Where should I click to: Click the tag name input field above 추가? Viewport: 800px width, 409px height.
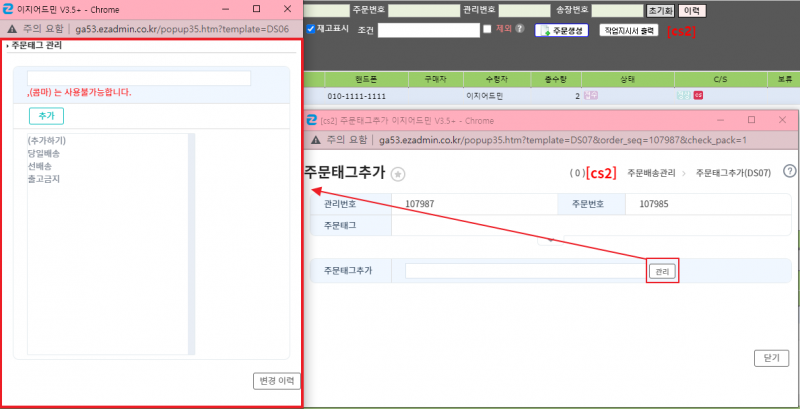139,78
